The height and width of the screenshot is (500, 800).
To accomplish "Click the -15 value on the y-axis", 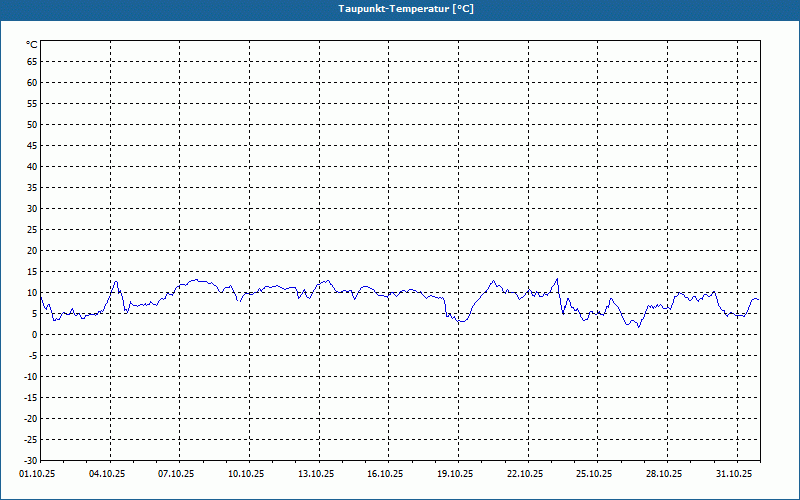I will tap(31, 398).
